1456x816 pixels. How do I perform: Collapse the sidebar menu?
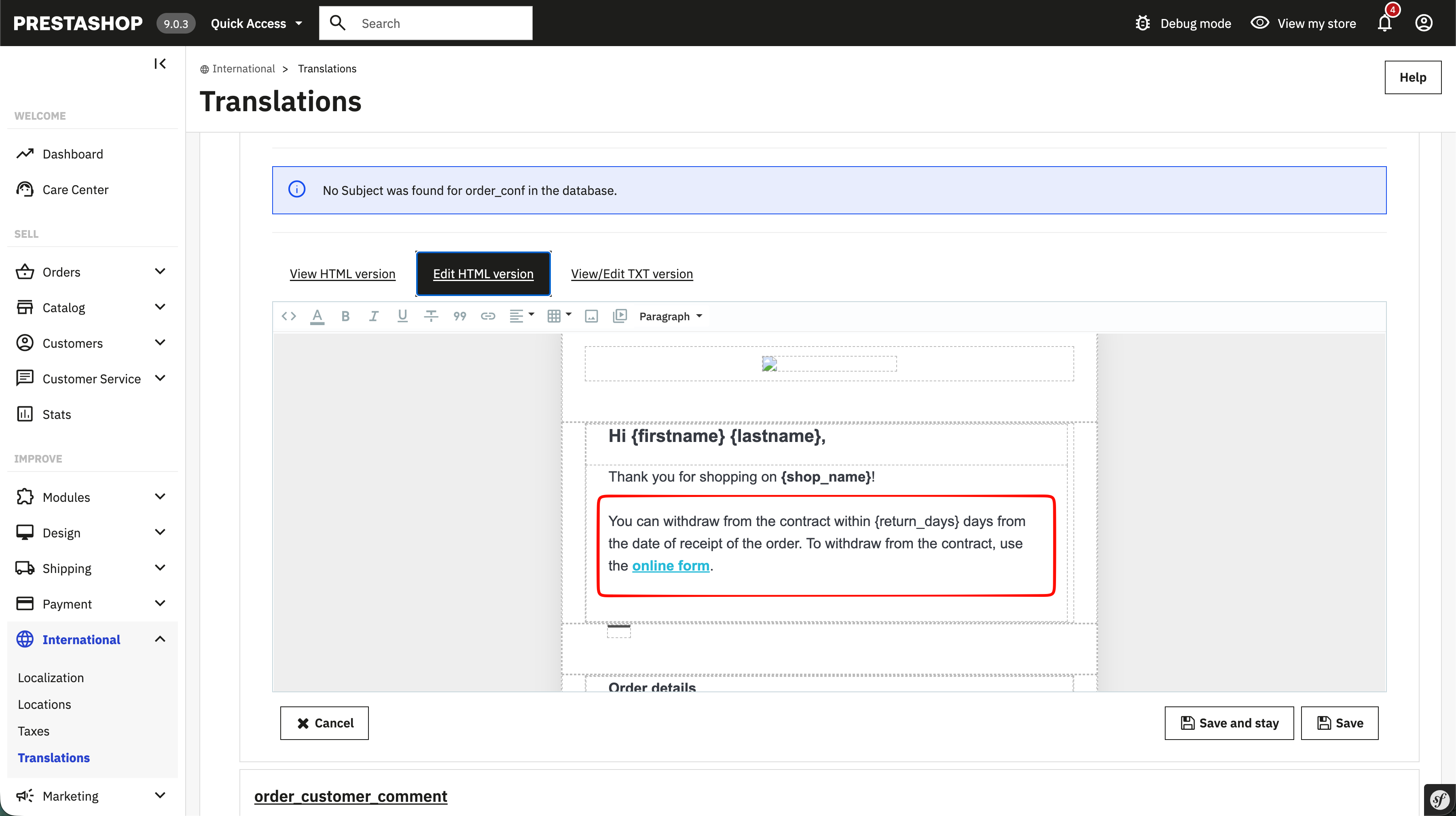click(x=160, y=64)
